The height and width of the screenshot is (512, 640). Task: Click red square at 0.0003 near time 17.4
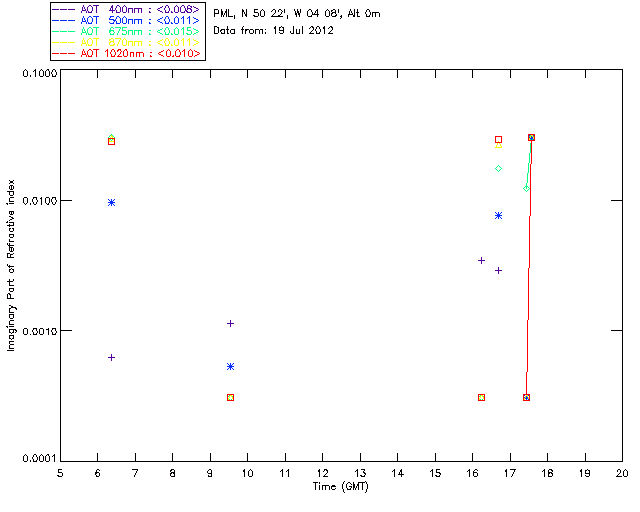tap(527, 398)
